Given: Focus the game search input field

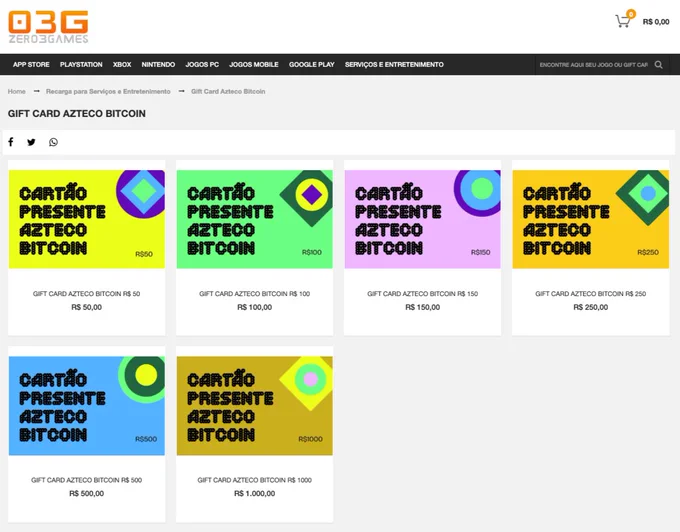Looking at the screenshot, I should pyautogui.click(x=593, y=65).
